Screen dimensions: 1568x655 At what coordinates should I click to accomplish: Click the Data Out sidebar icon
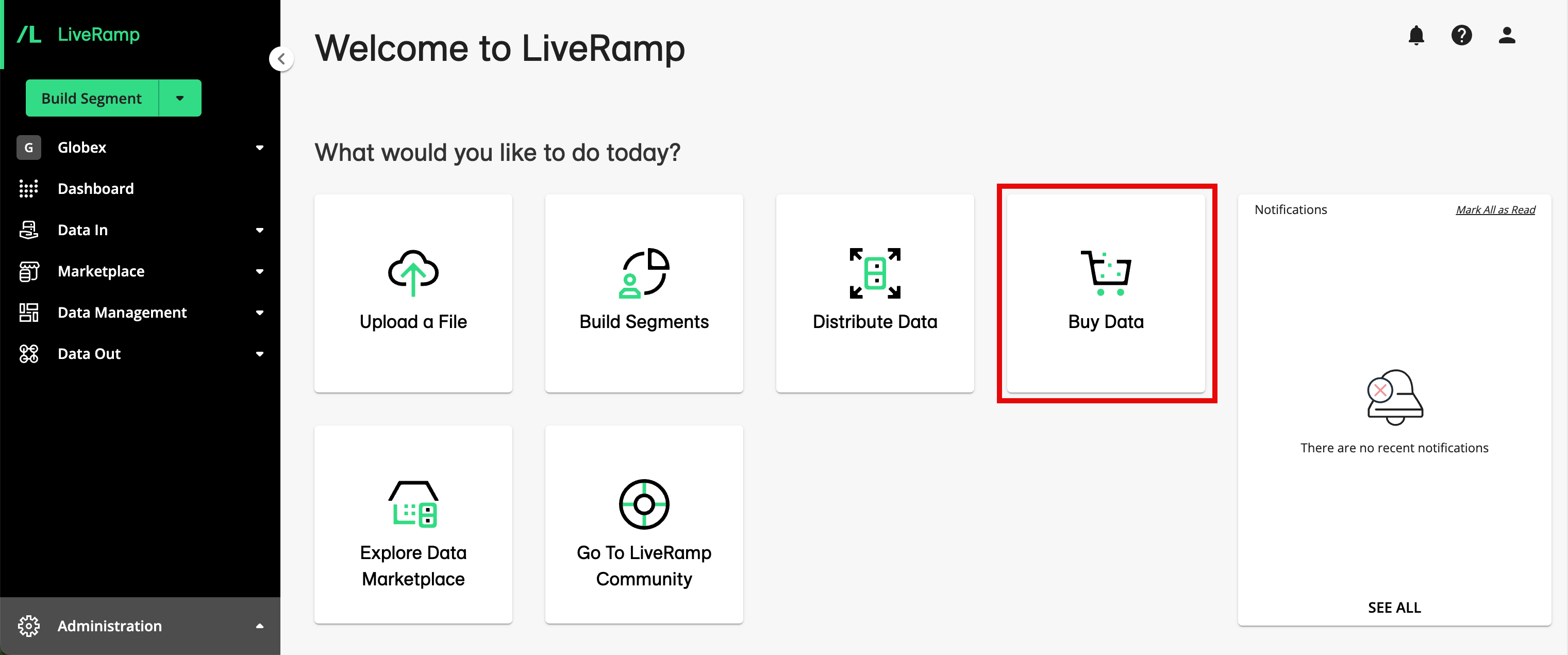(x=29, y=354)
